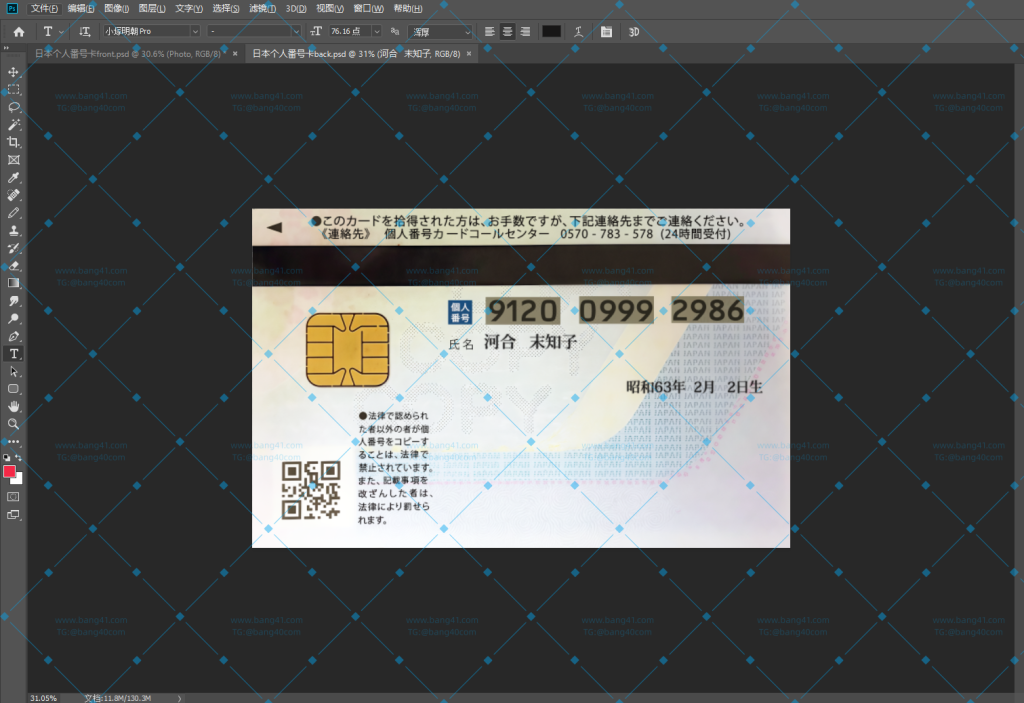Select the Zoom tool
This screenshot has height=703, width=1024.
(14, 422)
